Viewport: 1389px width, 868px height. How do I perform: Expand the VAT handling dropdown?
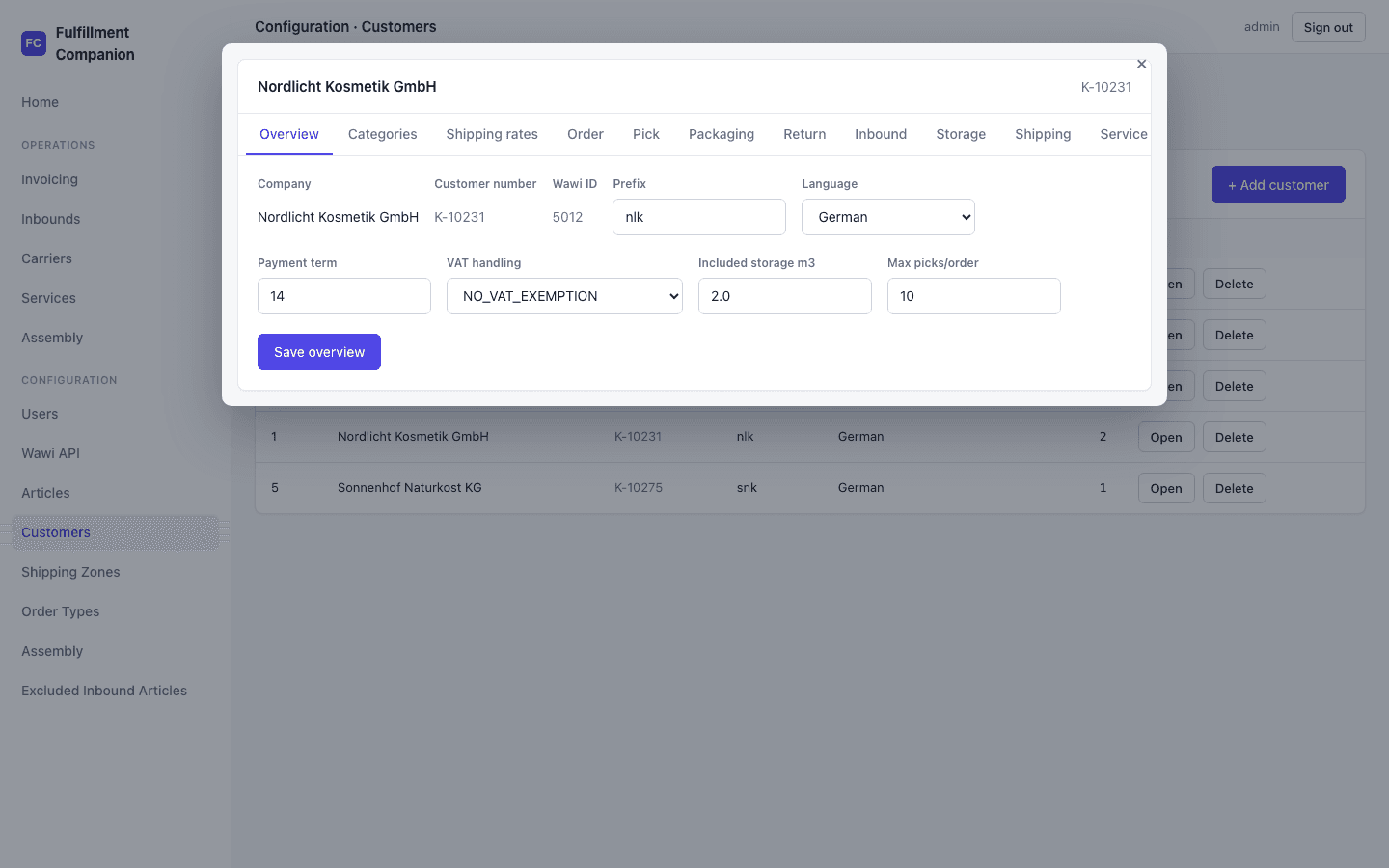point(564,296)
